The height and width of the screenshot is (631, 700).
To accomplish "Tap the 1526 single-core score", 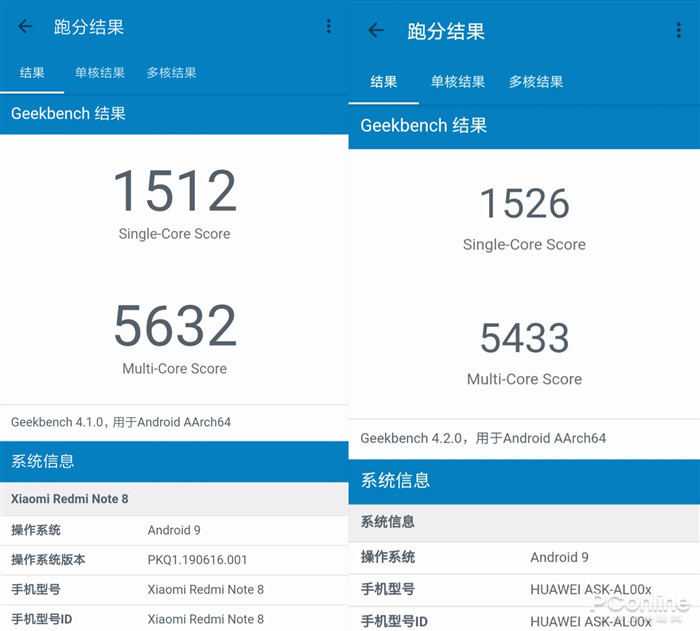I will pyautogui.click(x=524, y=204).
